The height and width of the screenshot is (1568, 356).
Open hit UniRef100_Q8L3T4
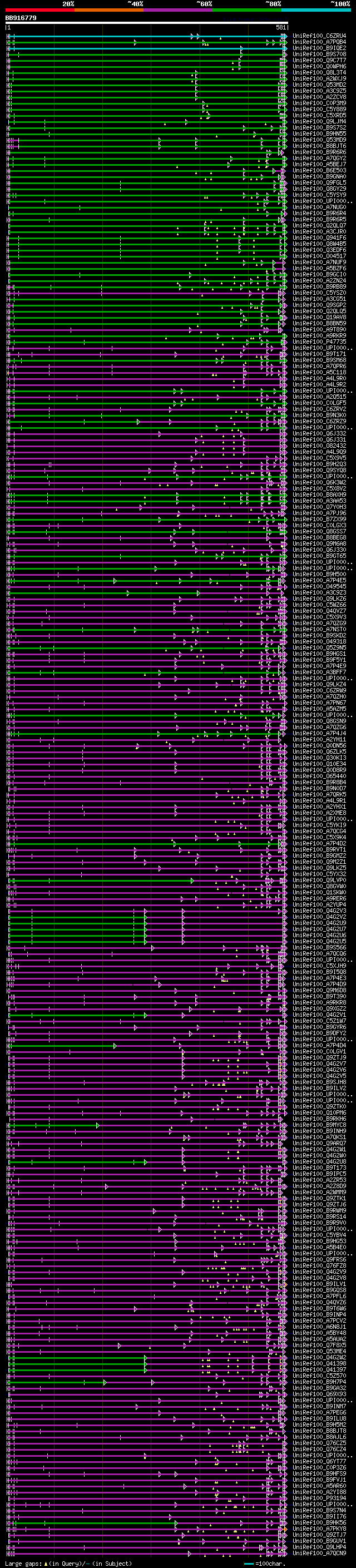[319, 72]
